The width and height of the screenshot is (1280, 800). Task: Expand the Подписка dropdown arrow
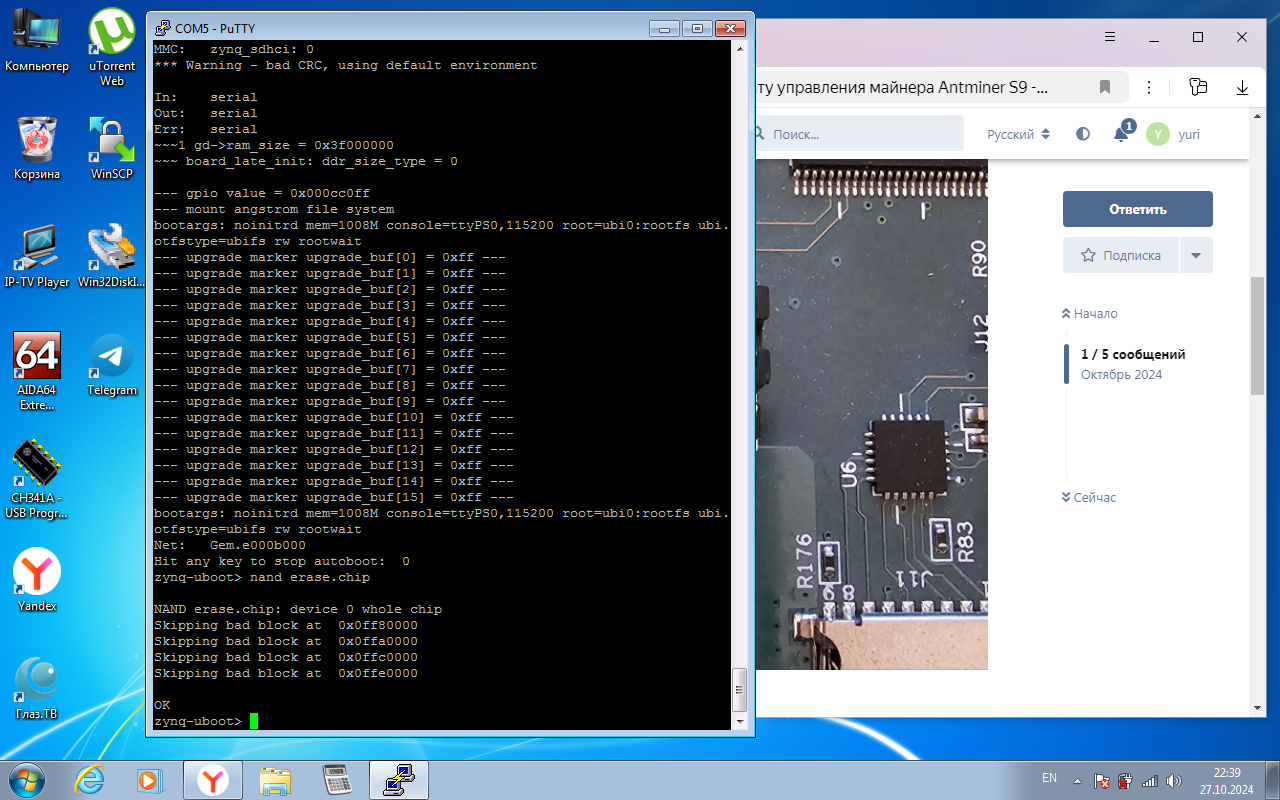coord(1196,255)
